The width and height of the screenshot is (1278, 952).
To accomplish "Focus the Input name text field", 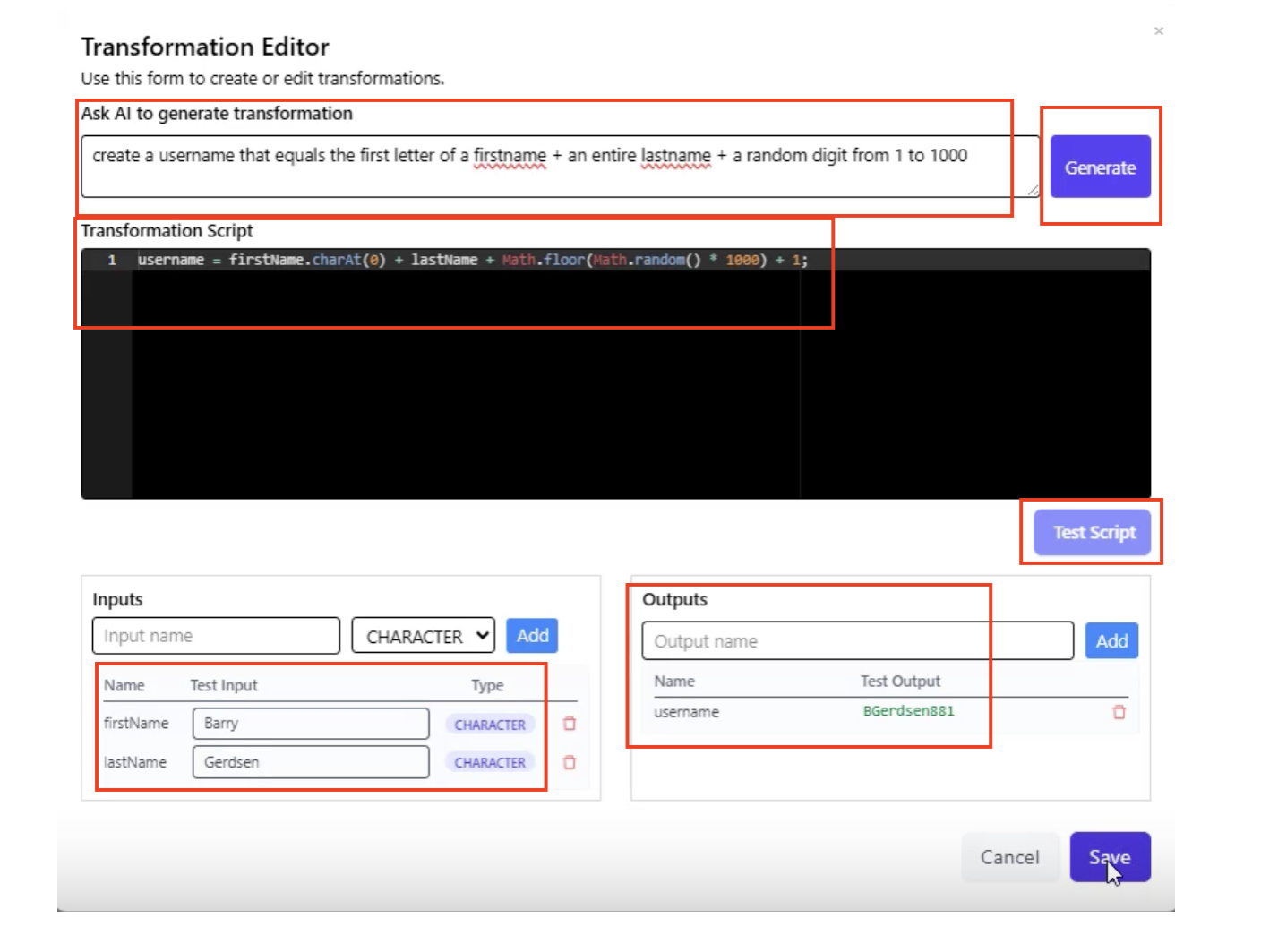I will [x=216, y=636].
